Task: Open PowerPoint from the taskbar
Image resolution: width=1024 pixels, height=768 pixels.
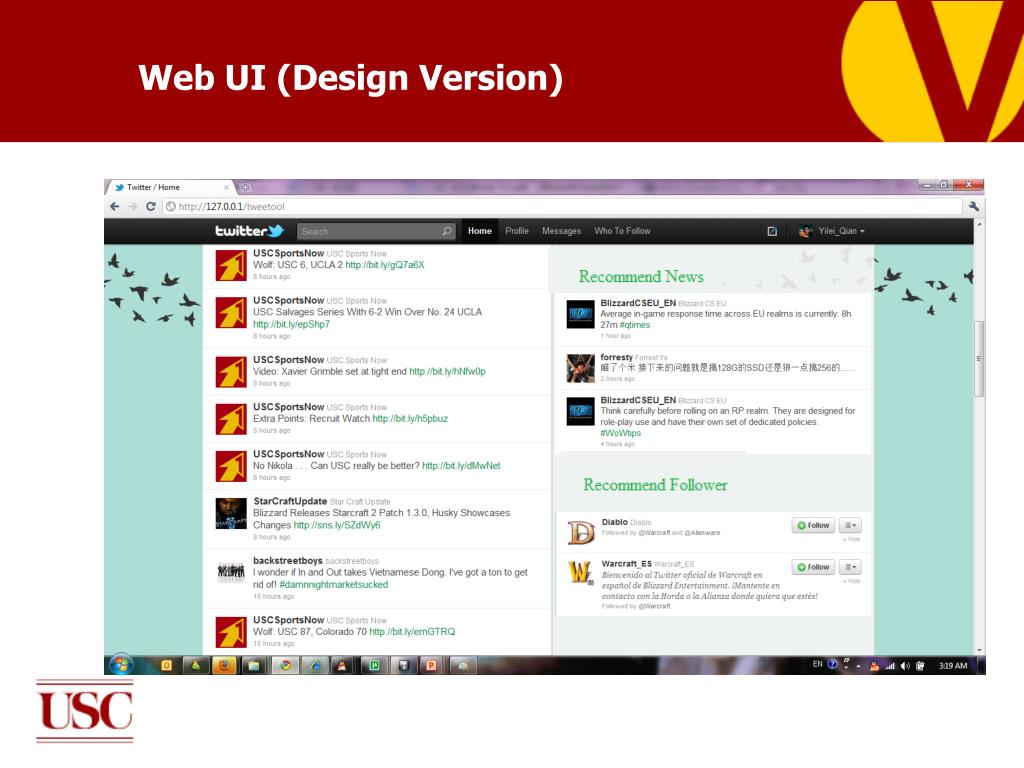Action: pyautogui.click(x=430, y=665)
